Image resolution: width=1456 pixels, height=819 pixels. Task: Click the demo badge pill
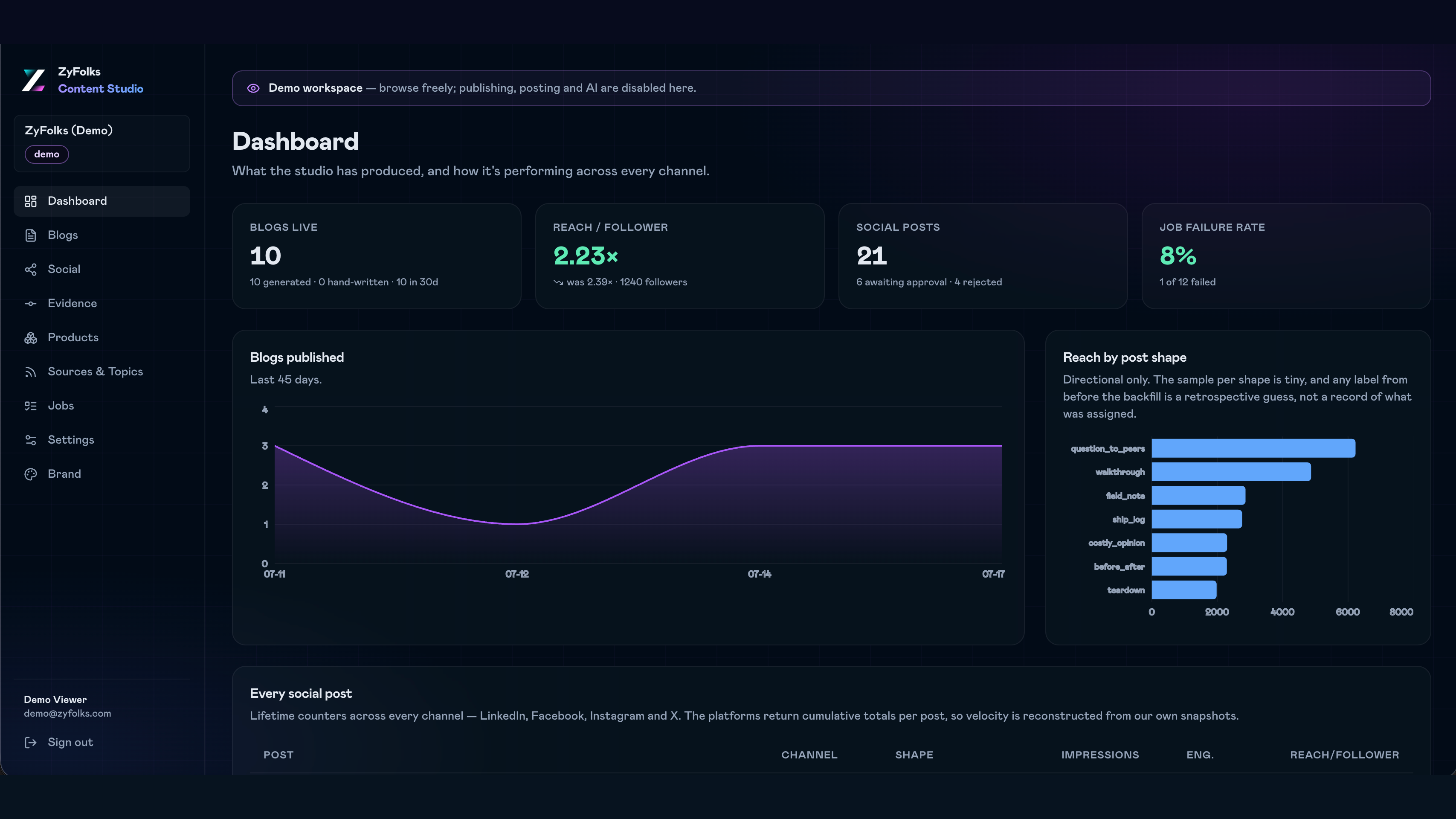(47, 154)
